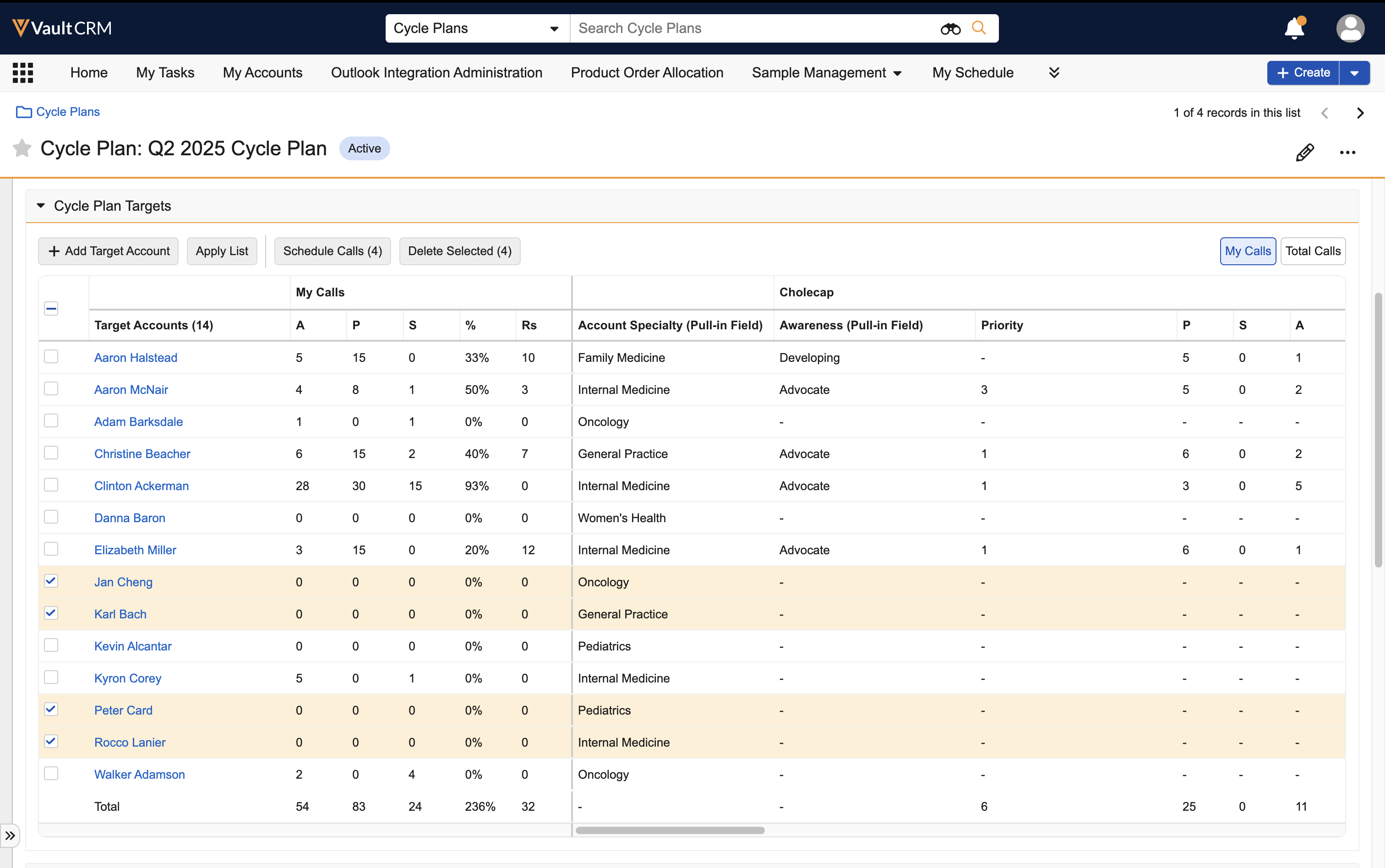1385x868 pixels.
Task: Favorite the cycle plan with star icon
Action: click(22, 149)
